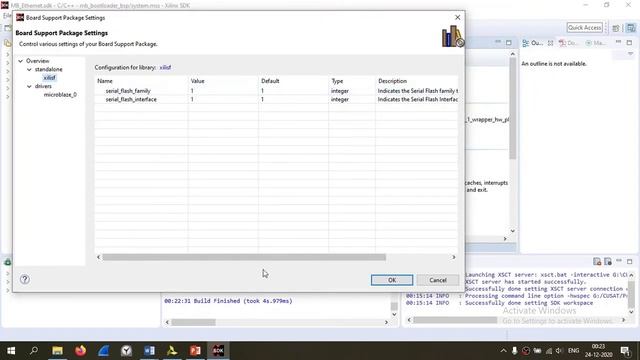Open taskbar clock and date
The image size is (640, 360).
tap(599, 351)
